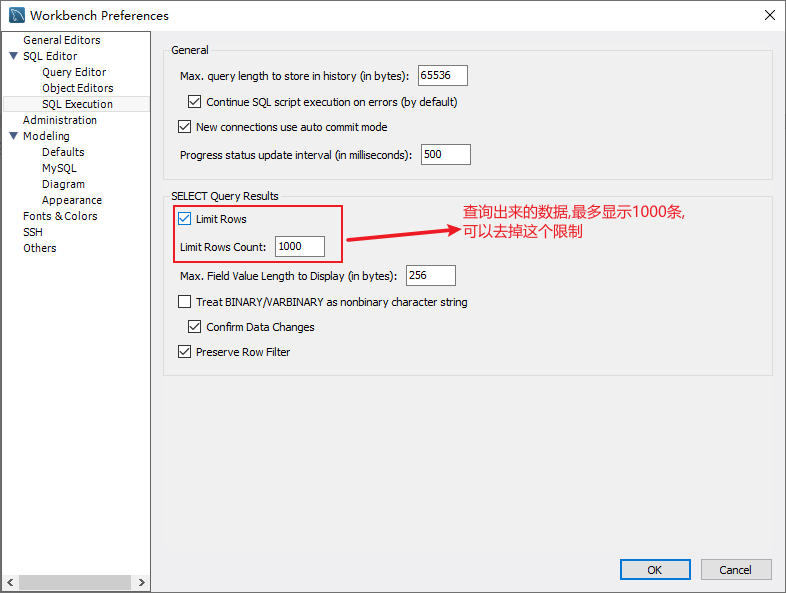The height and width of the screenshot is (593, 786).
Task: Open Others preferences
Action: point(40,249)
